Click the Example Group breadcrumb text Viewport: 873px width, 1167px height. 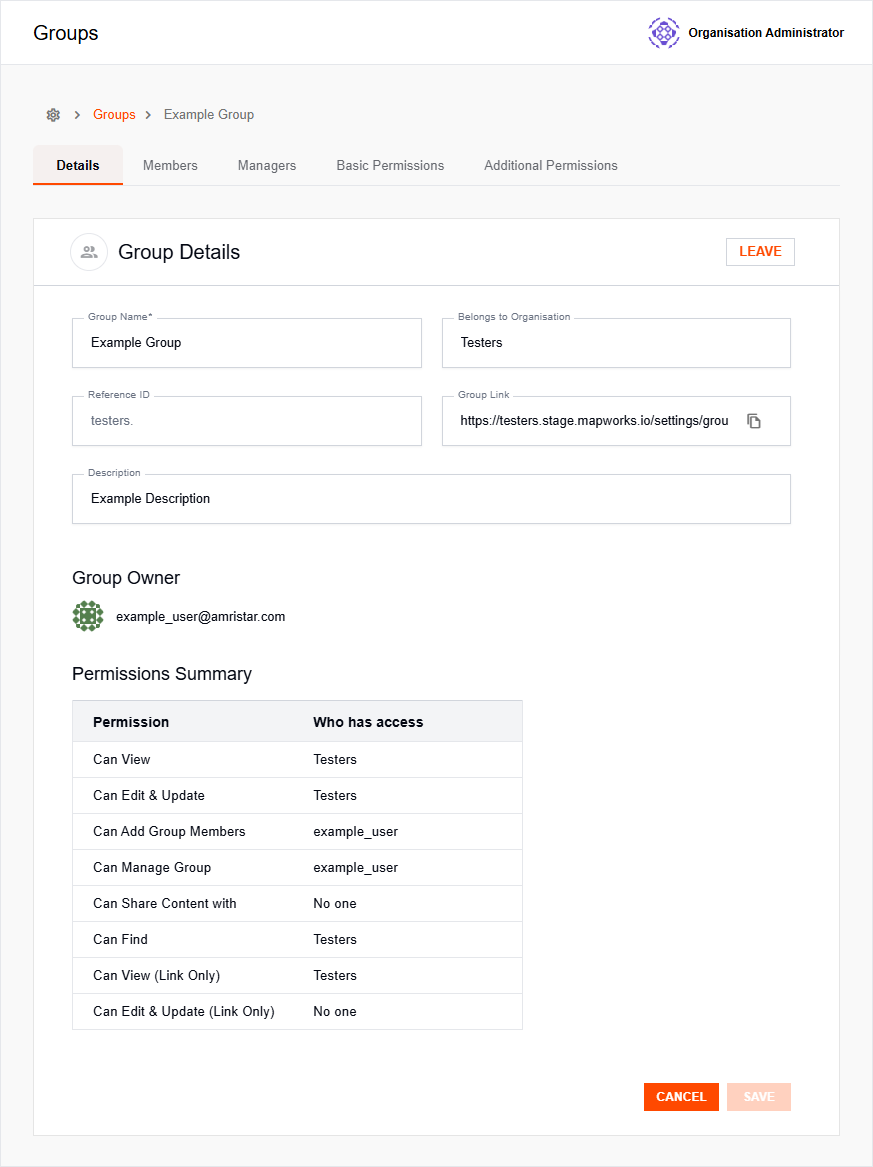click(209, 115)
